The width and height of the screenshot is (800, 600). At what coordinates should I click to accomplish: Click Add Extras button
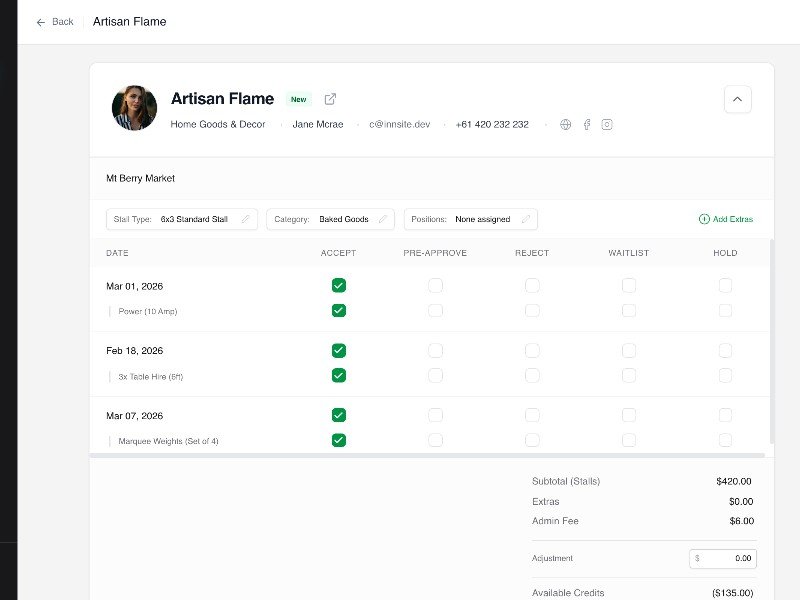pyautogui.click(x=726, y=219)
